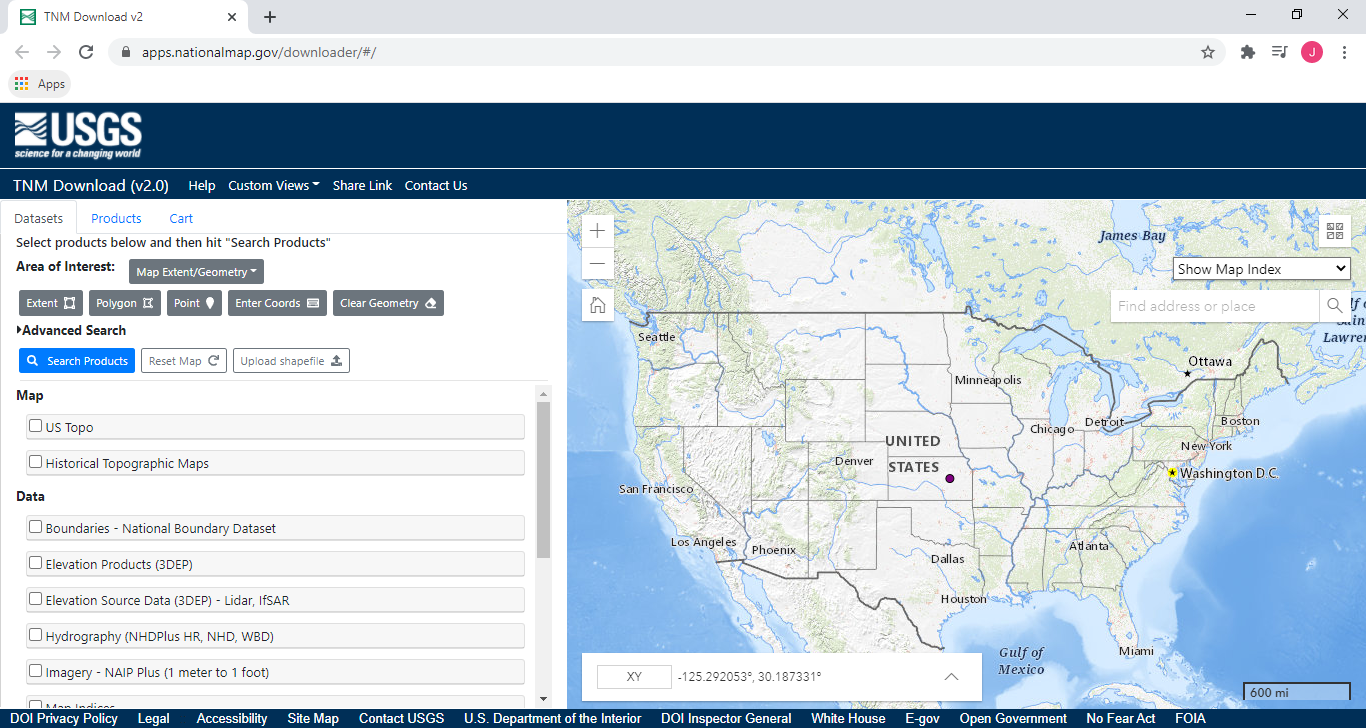The image size is (1366, 728).
Task: Open the browser extensions menu
Action: click(x=1248, y=52)
